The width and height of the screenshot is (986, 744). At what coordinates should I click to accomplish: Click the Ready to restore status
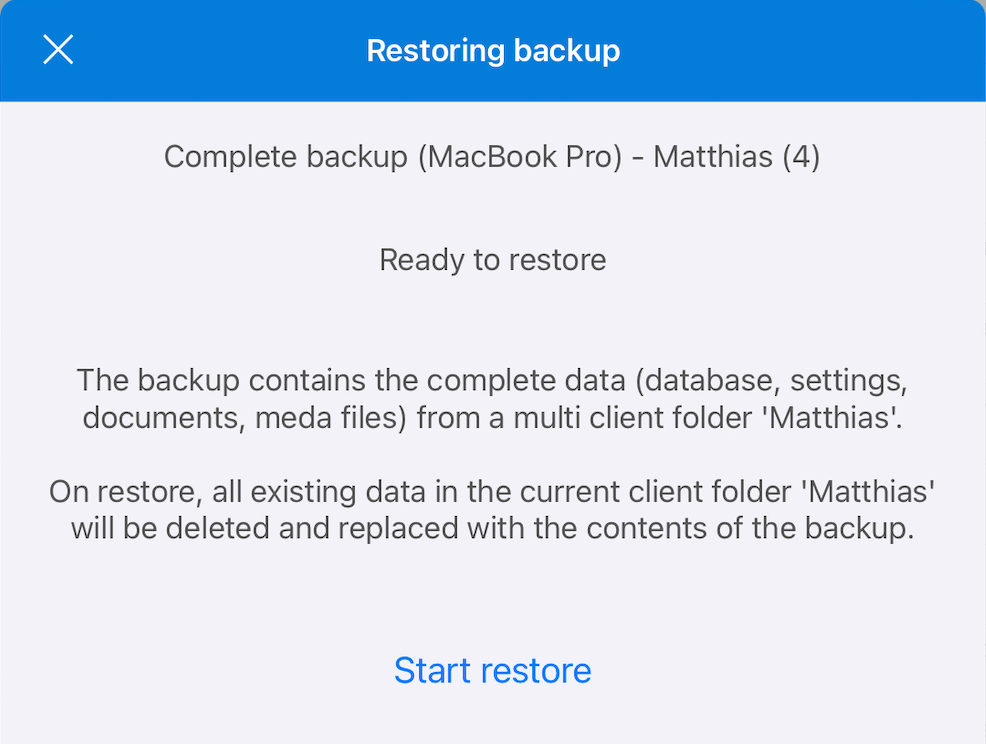click(492, 260)
